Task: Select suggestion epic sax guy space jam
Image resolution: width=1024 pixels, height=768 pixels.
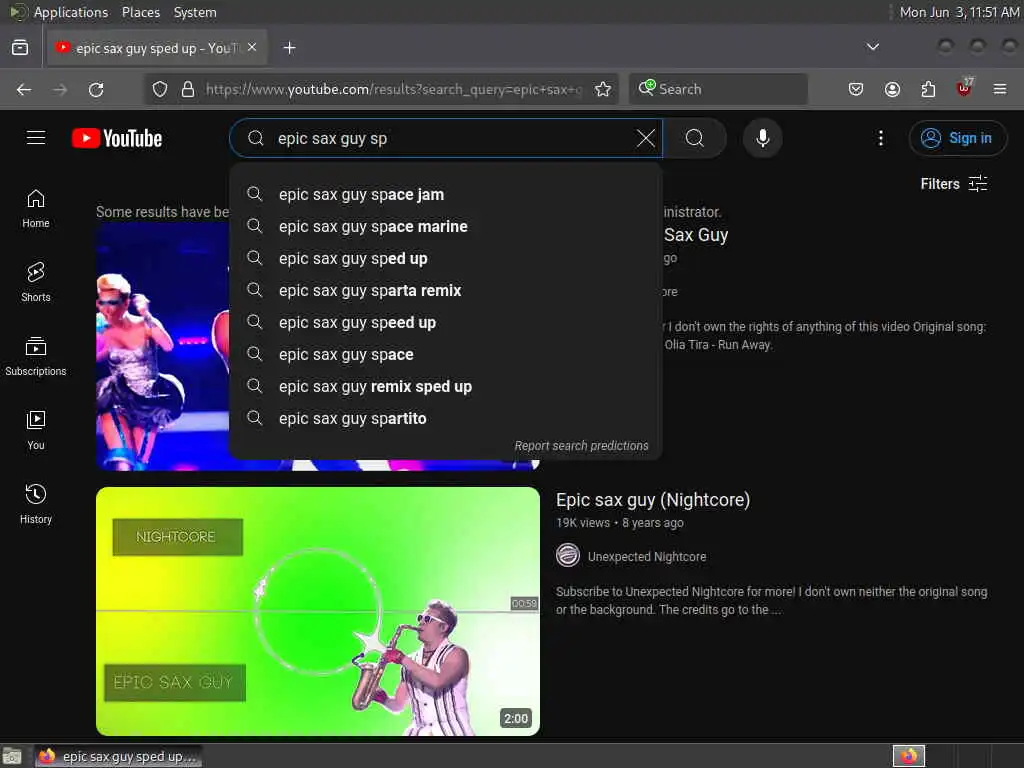Action: (x=446, y=195)
